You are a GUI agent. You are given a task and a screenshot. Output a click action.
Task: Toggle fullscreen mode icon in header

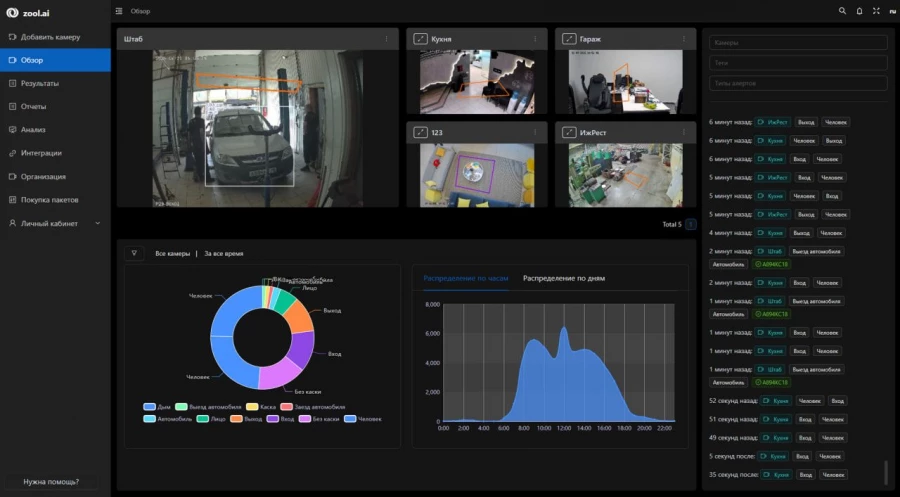coord(876,11)
